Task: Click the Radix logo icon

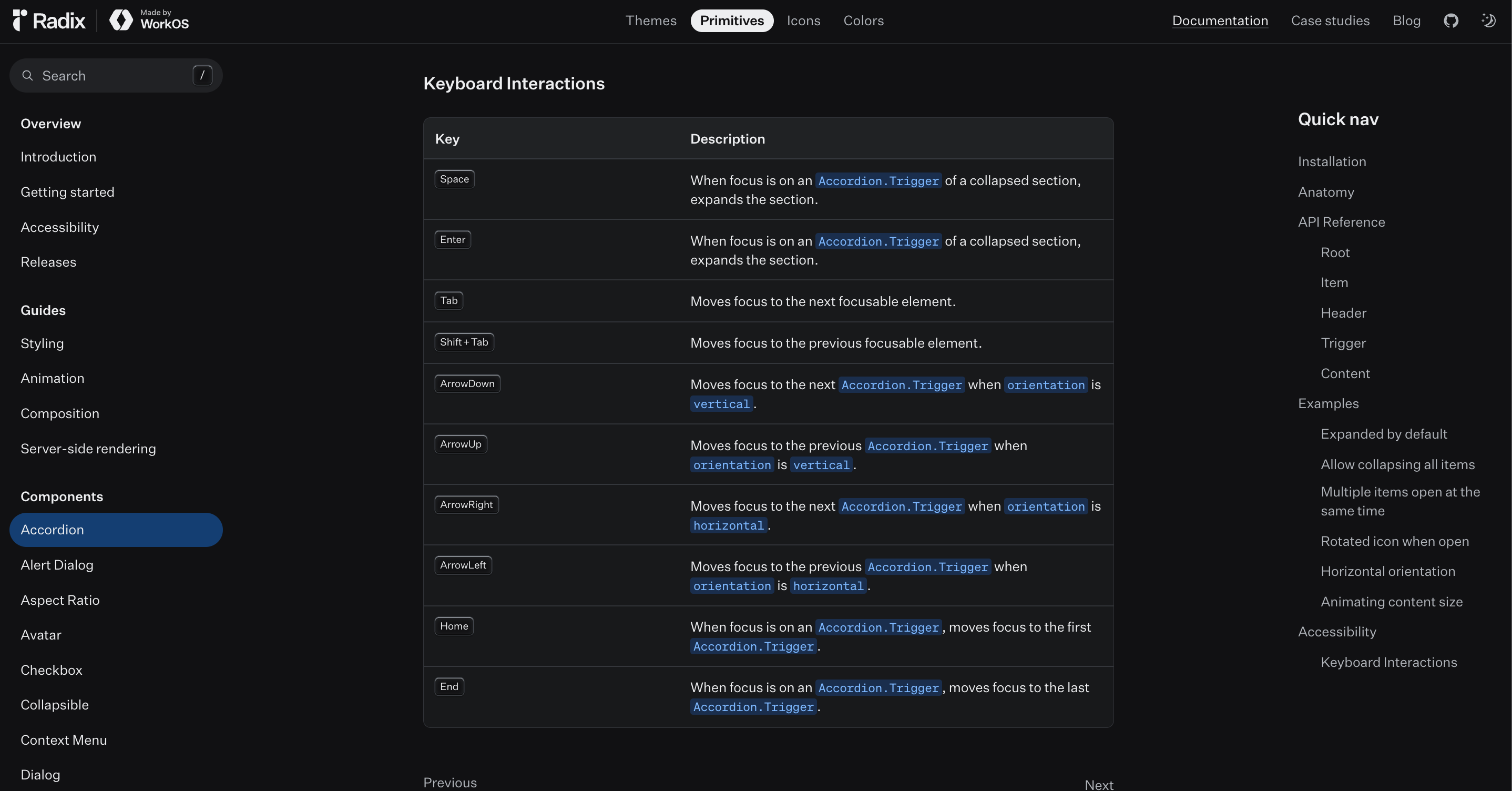Action: click(x=20, y=20)
